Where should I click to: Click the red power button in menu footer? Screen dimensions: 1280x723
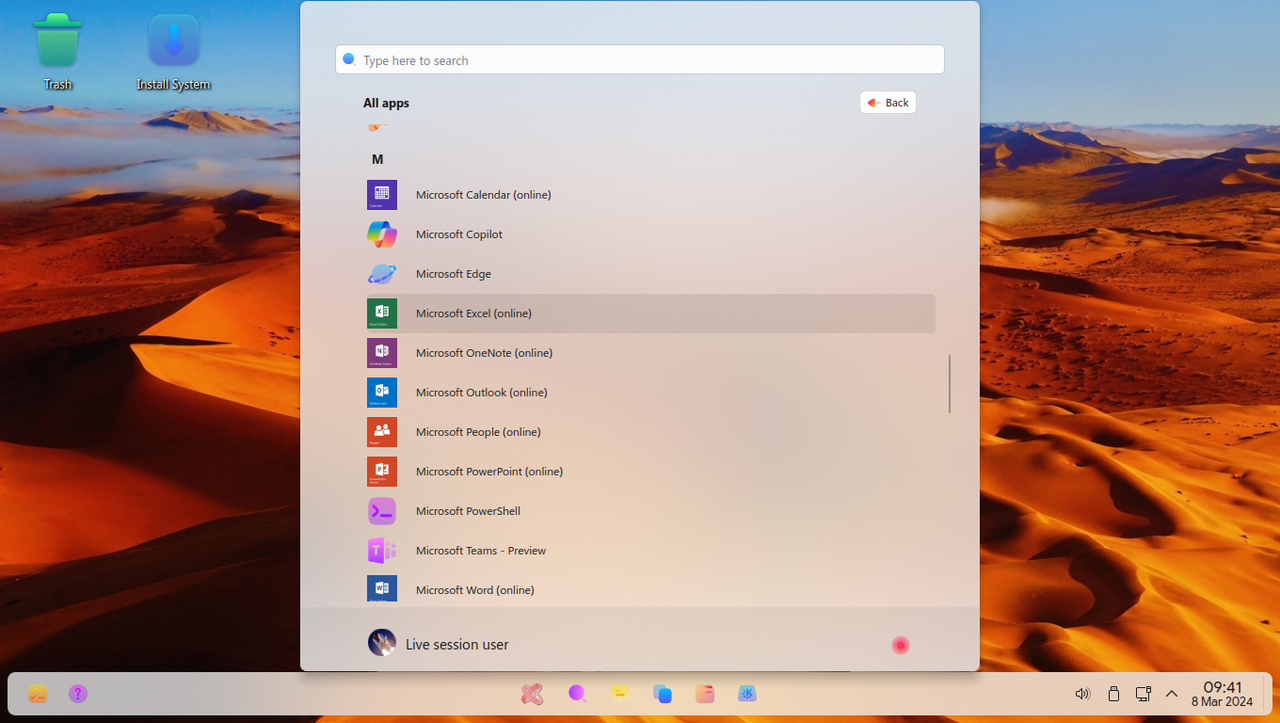tap(900, 645)
